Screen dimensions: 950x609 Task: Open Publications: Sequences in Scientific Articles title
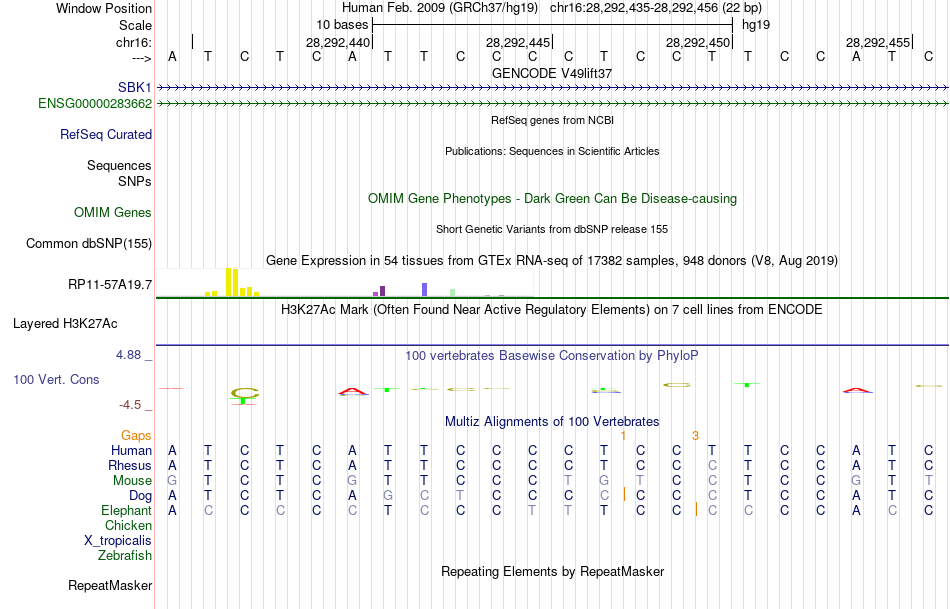tap(552, 151)
